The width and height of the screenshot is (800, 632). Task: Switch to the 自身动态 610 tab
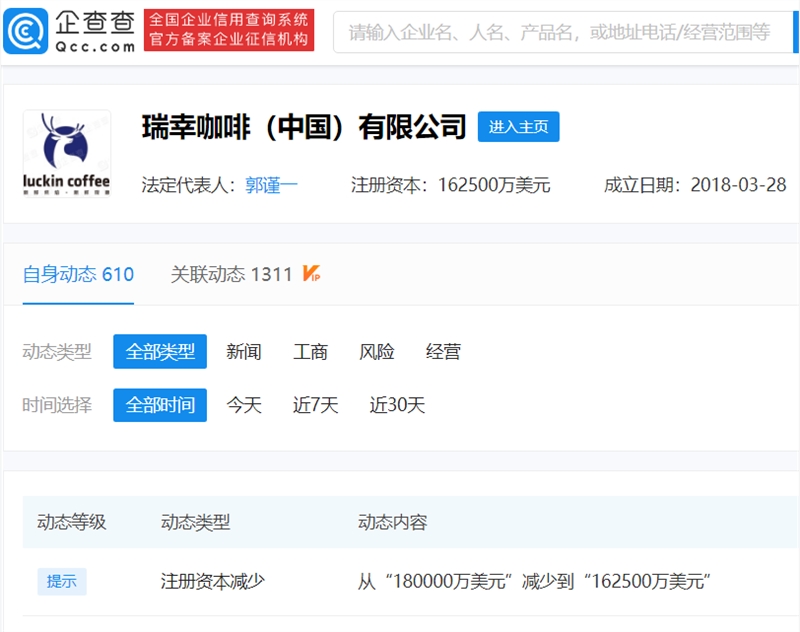[78, 274]
